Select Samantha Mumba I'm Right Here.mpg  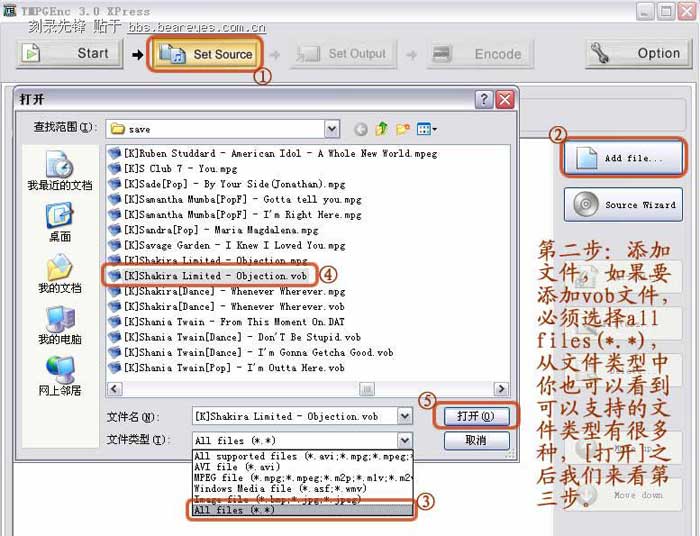coord(235,215)
